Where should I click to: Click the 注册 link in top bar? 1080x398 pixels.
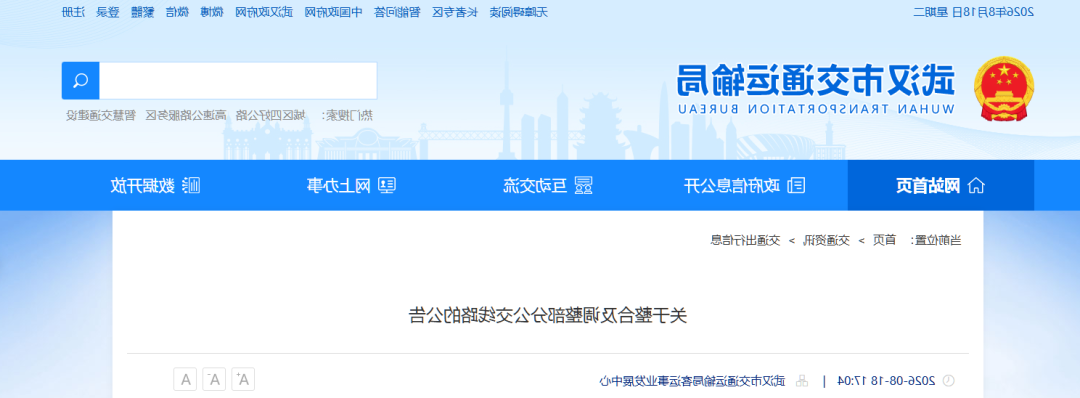(73, 12)
